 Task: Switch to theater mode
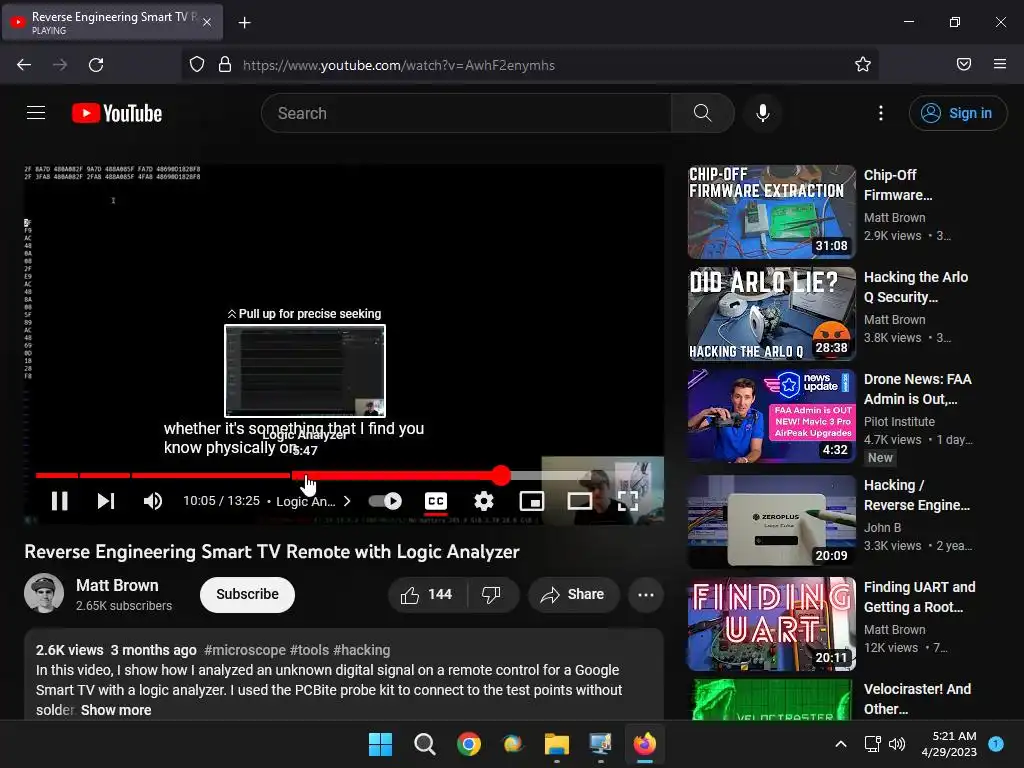pyautogui.click(x=579, y=501)
